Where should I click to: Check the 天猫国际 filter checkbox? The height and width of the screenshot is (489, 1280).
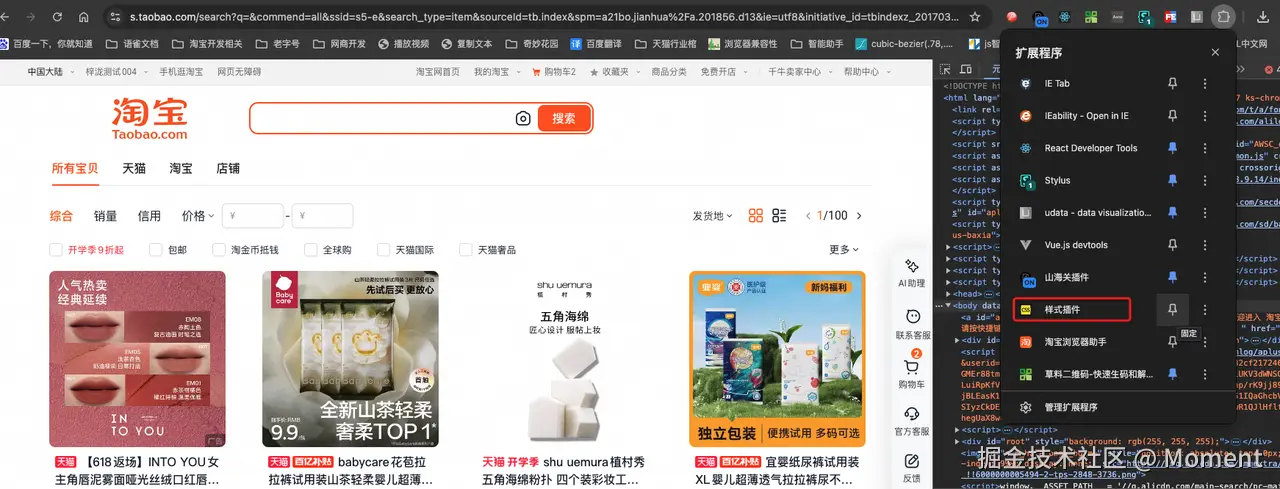pos(383,250)
